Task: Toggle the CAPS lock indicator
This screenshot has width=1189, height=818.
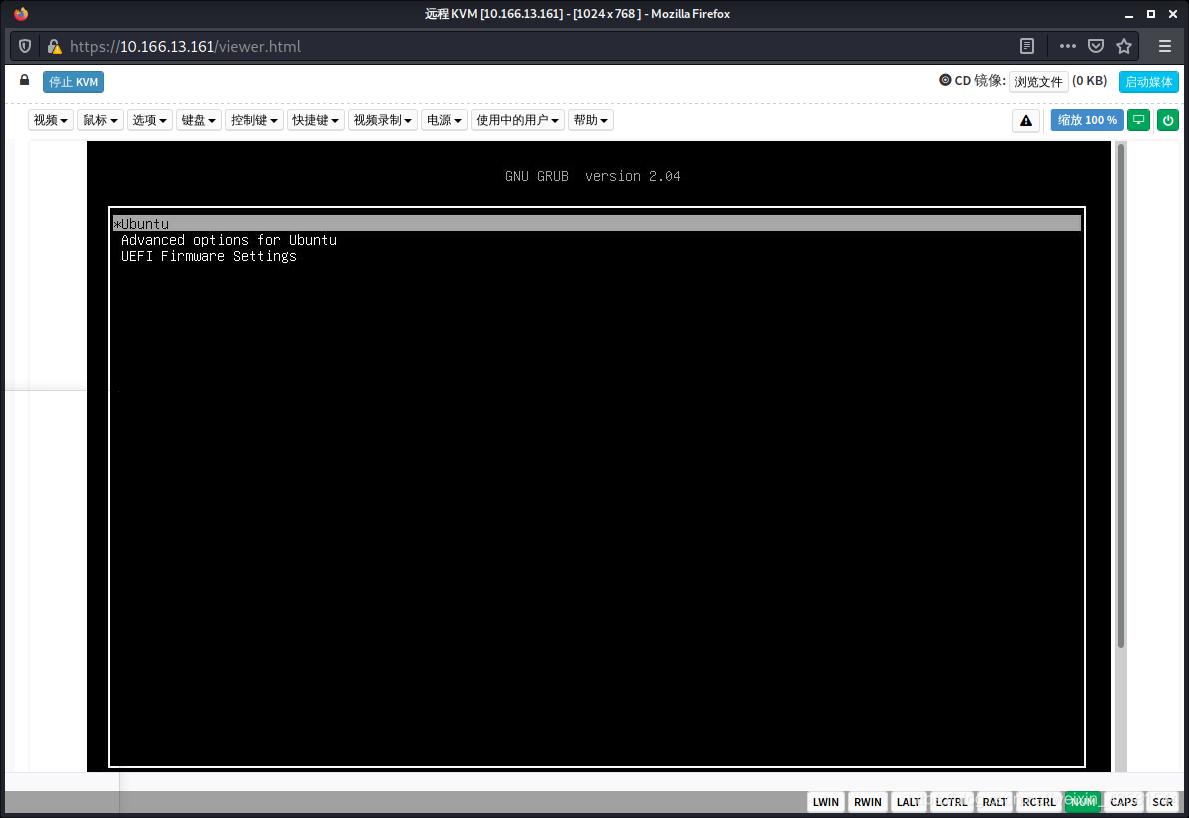Action: point(1124,801)
